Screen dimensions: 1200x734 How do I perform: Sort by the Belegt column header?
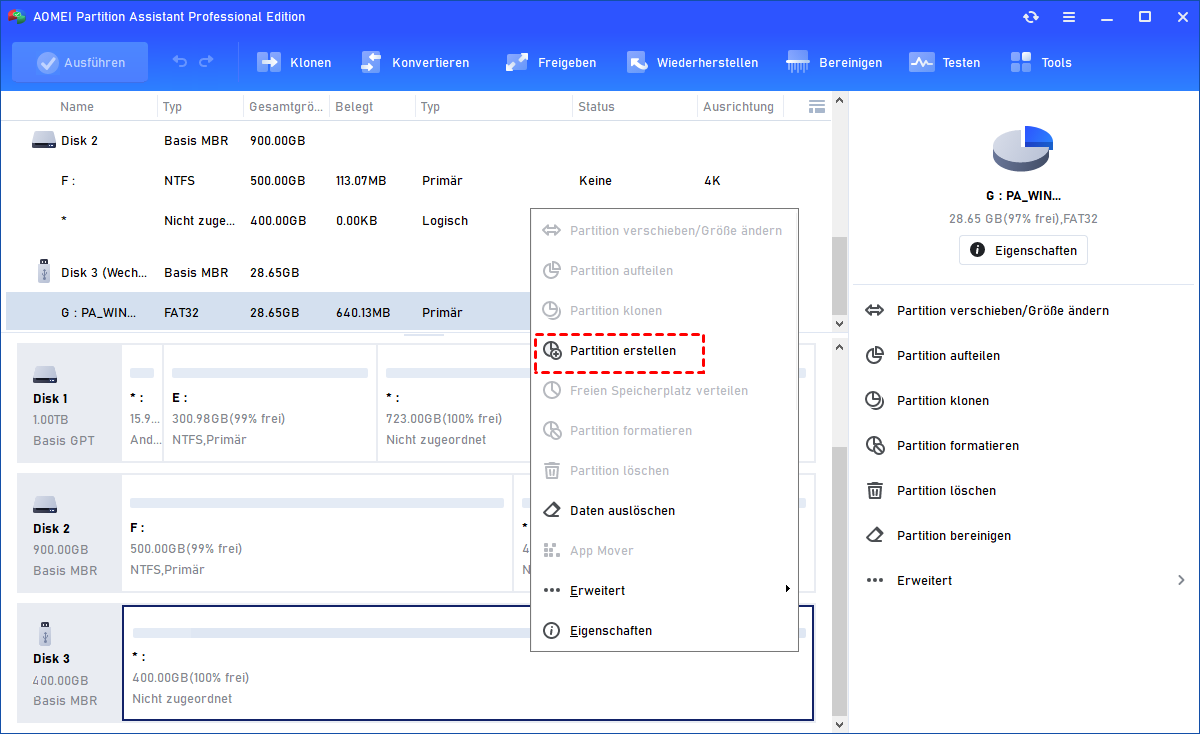pyautogui.click(x=353, y=106)
